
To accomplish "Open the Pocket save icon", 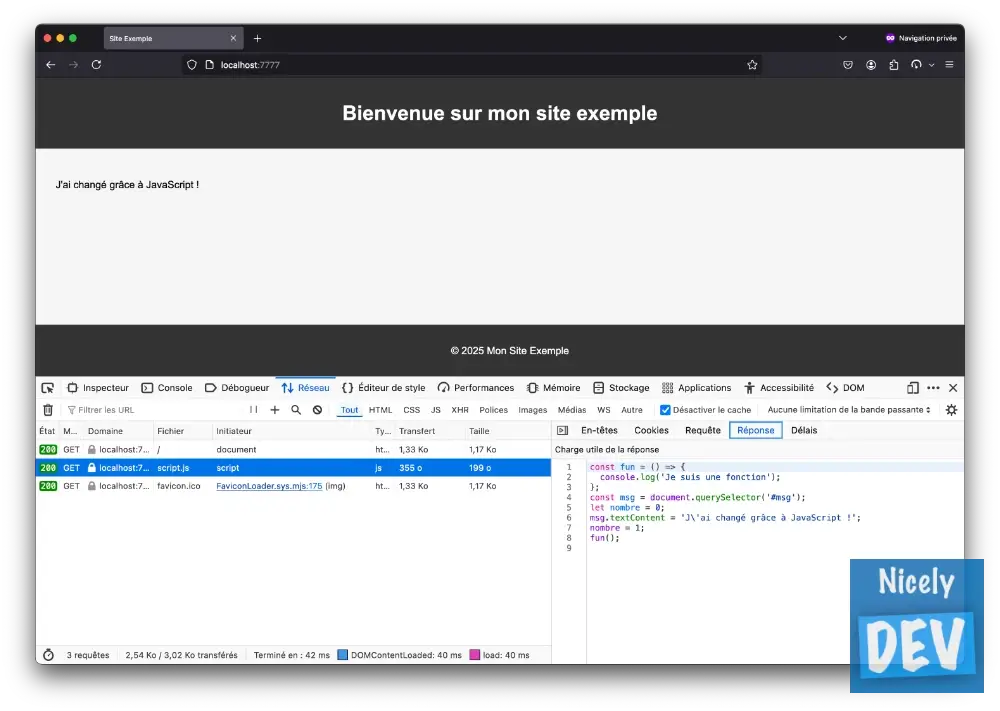I will click(x=848, y=64).
